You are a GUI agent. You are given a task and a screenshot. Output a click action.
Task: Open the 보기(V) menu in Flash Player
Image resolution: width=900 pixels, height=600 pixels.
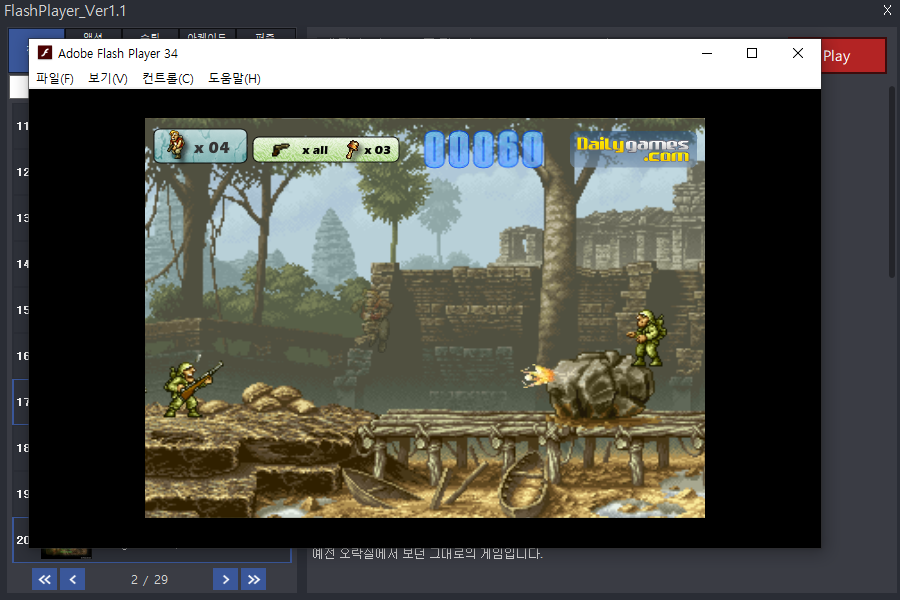tap(107, 78)
